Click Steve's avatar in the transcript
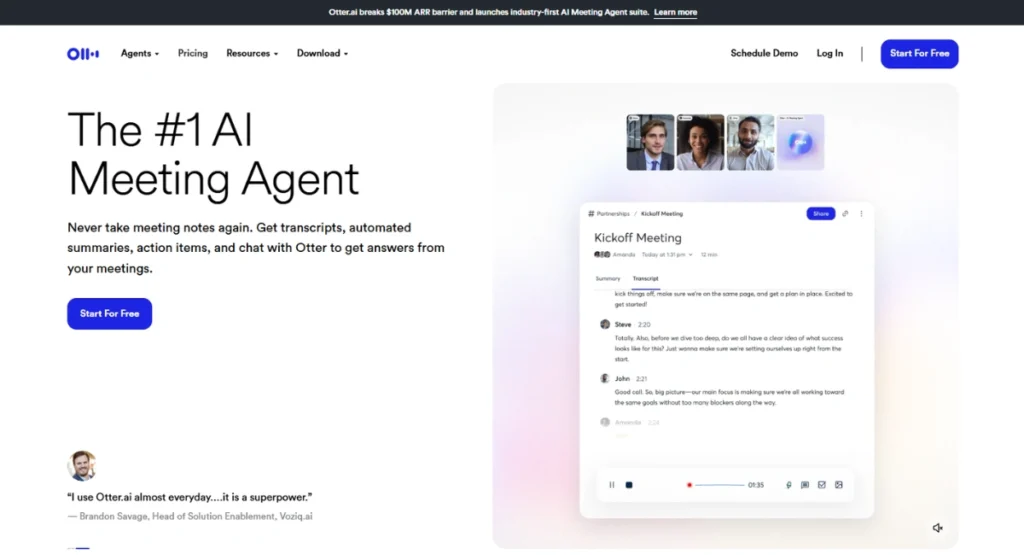 click(605, 325)
